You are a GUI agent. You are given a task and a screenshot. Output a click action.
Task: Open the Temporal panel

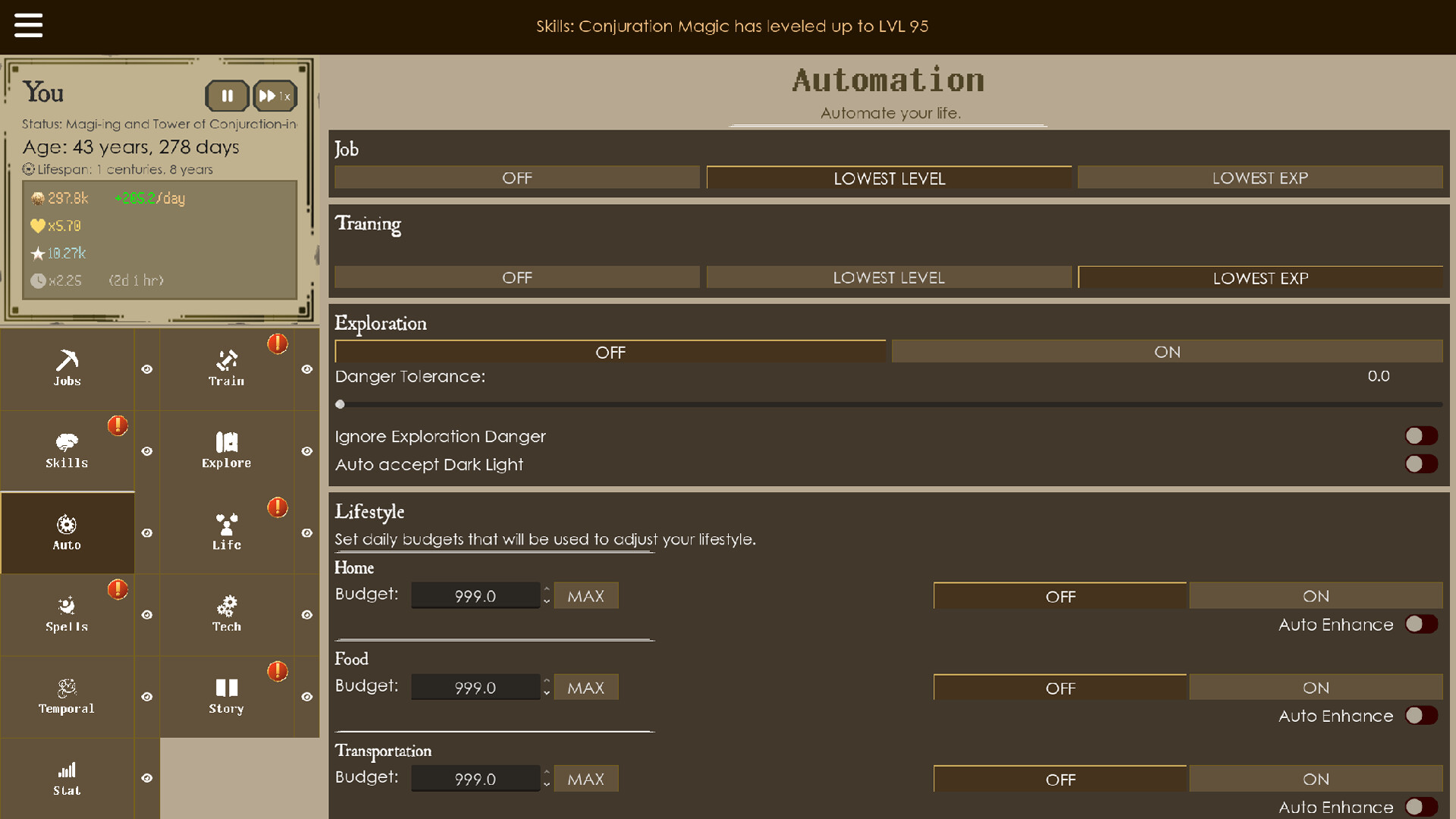click(x=66, y=696)
